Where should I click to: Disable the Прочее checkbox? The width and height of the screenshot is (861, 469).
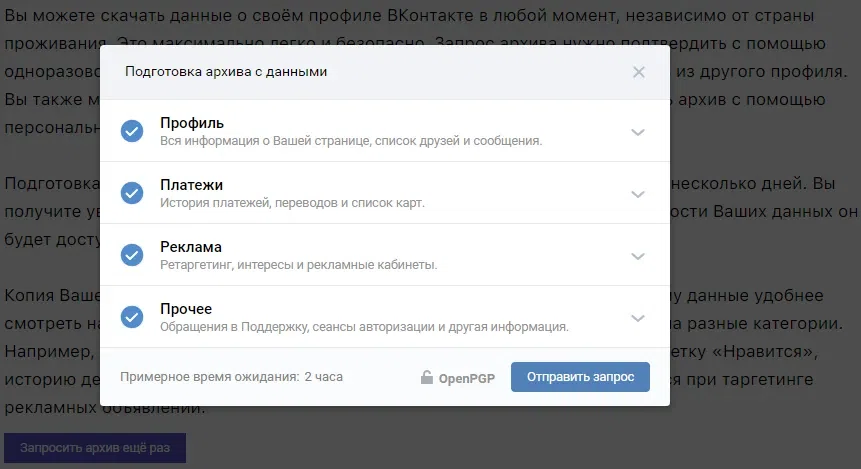click(132, 317)
